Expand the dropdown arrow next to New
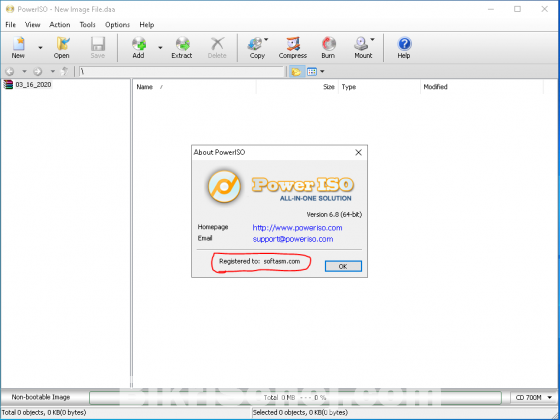Image resolution: width=560 pixels, height=420 pixels. click(40, 48)
